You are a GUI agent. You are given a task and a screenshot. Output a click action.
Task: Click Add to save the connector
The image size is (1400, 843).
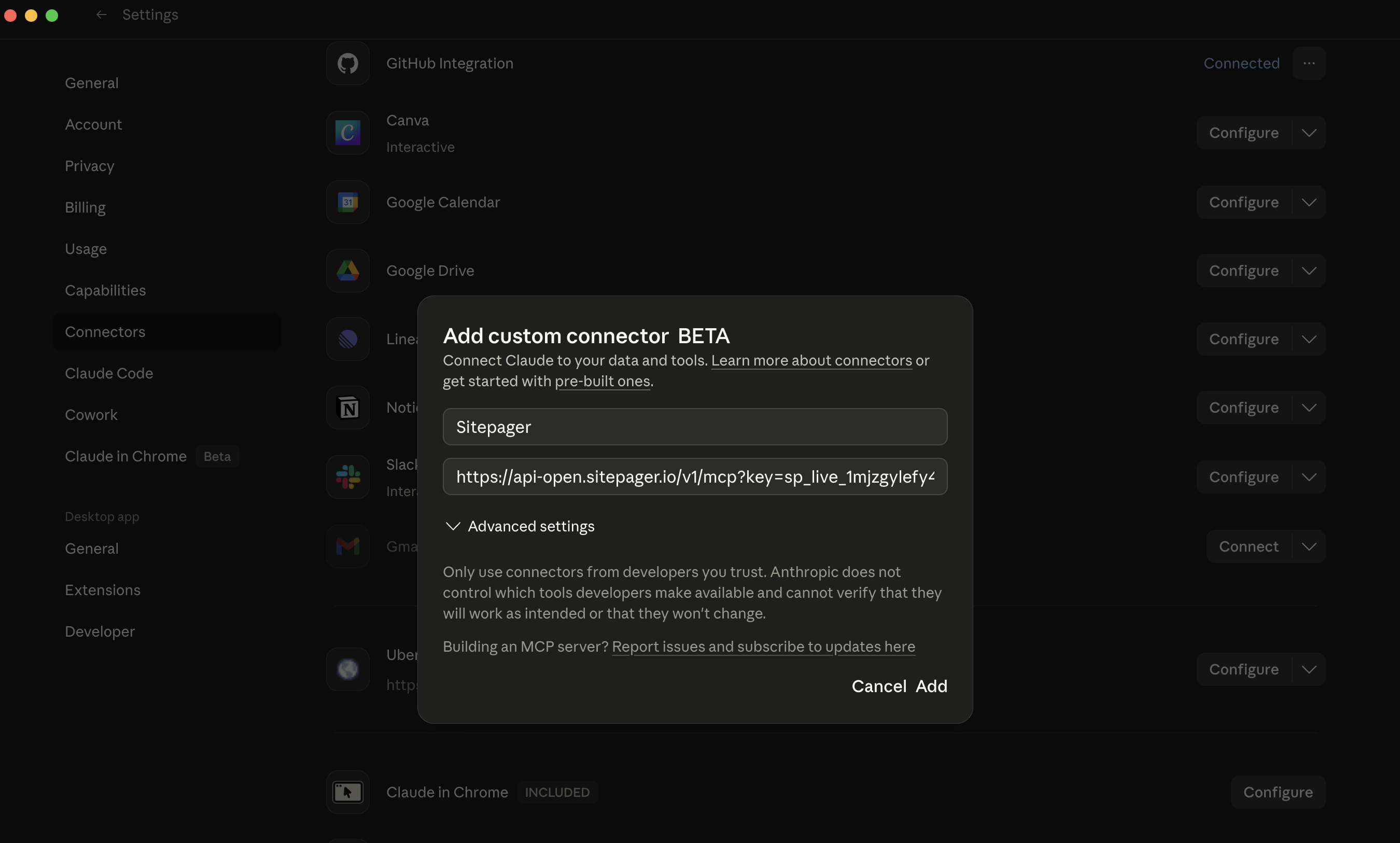coord(931,686)
